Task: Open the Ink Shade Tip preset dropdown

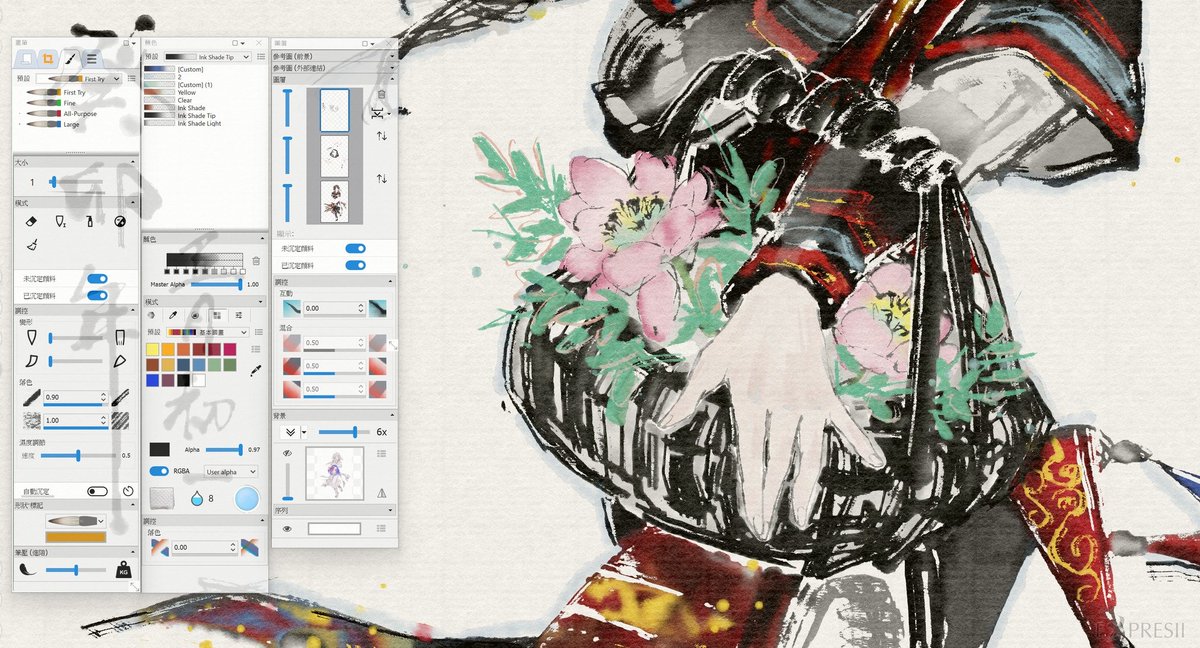Action: click(208, 57)
